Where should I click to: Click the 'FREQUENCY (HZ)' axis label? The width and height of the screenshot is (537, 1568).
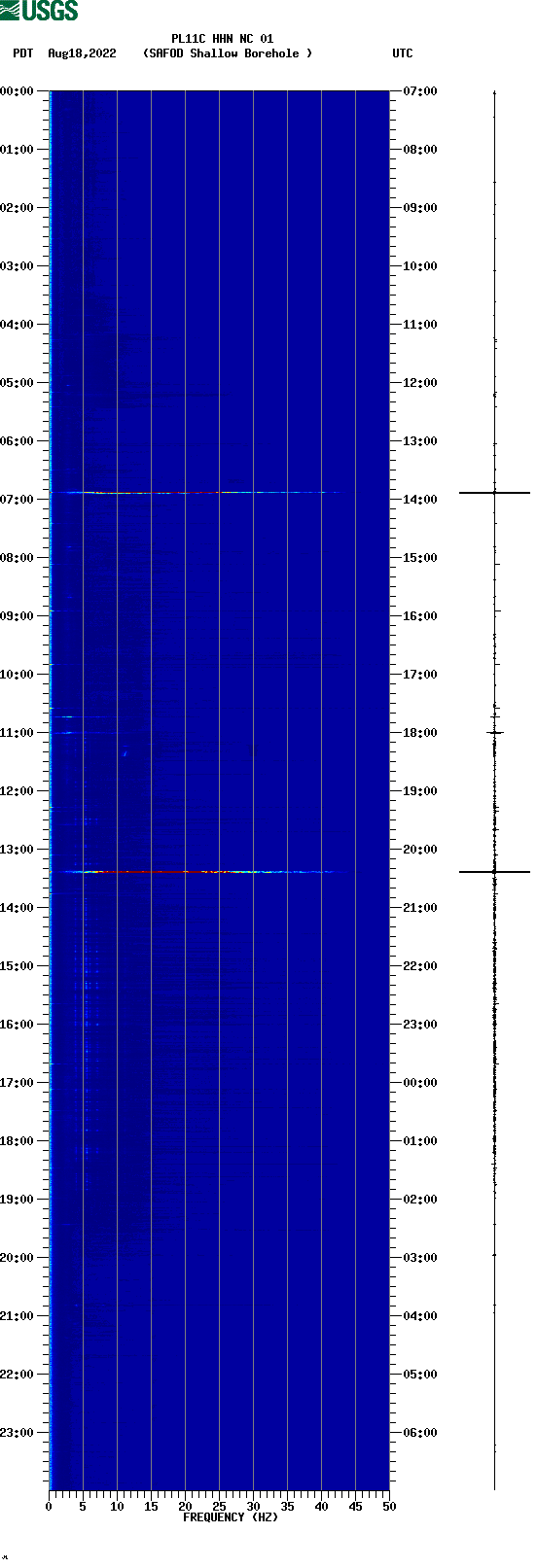point(231,1516)
